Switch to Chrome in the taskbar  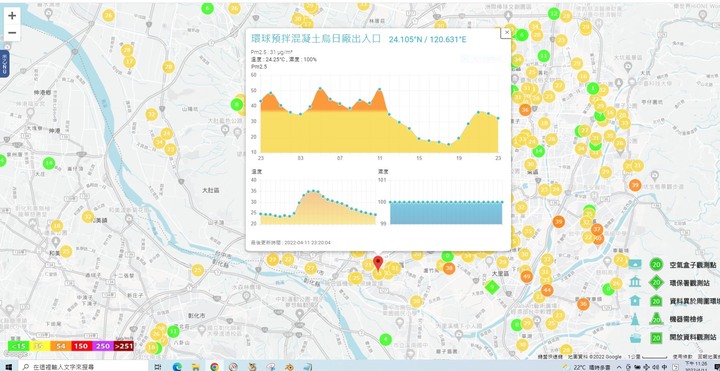click(x=214, y=367)
